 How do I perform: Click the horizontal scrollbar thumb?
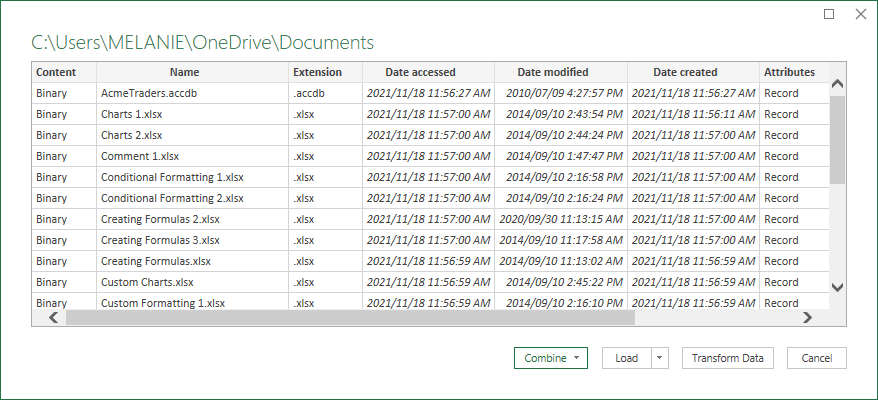click(350, 318)
